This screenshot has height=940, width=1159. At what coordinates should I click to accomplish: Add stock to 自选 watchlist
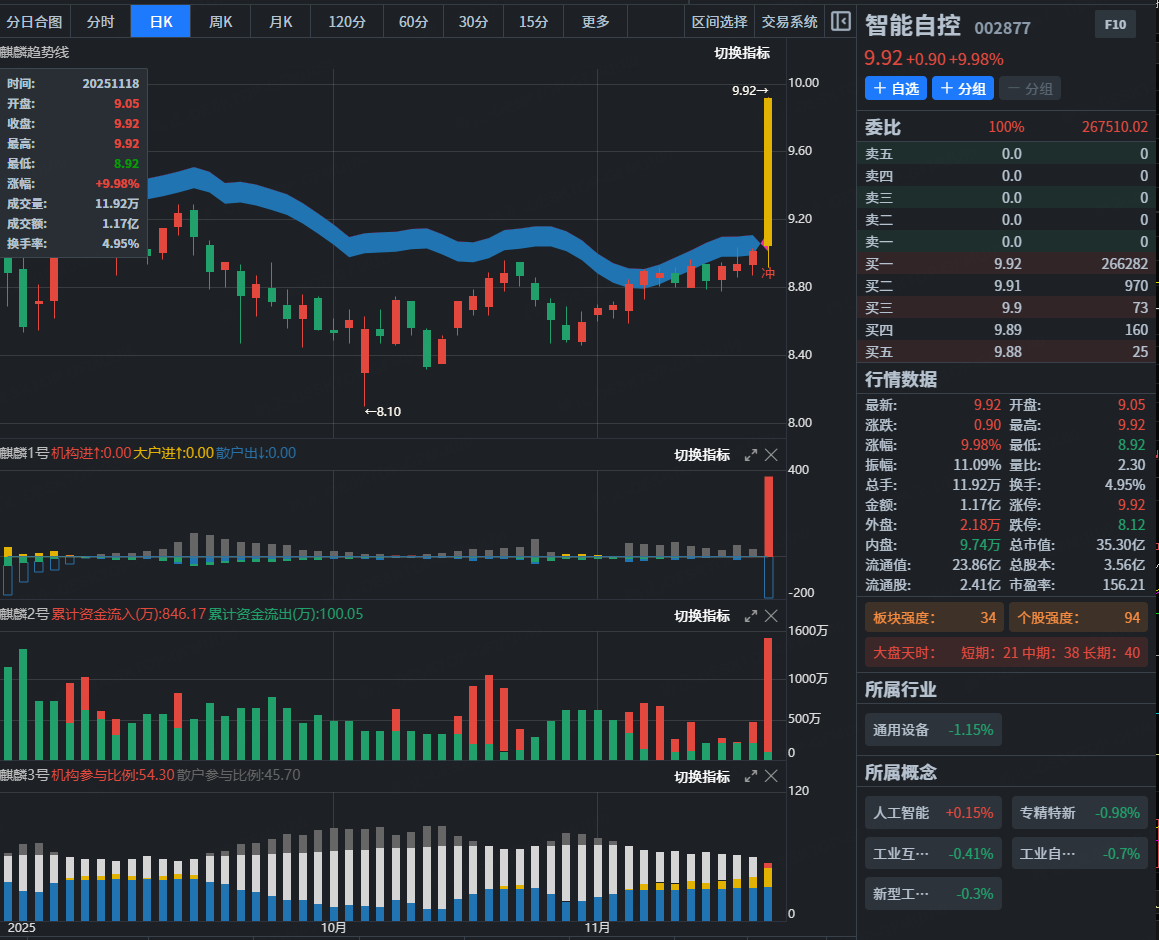[895, 89]
